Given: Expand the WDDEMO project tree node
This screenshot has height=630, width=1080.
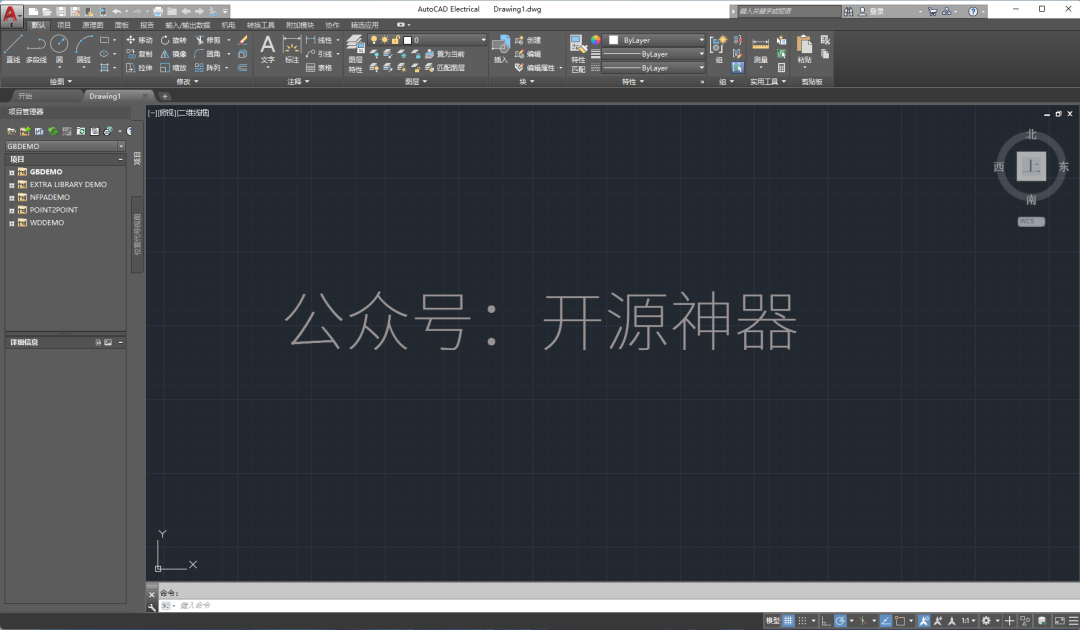Looking at the screenshot, I should (12, 223).
